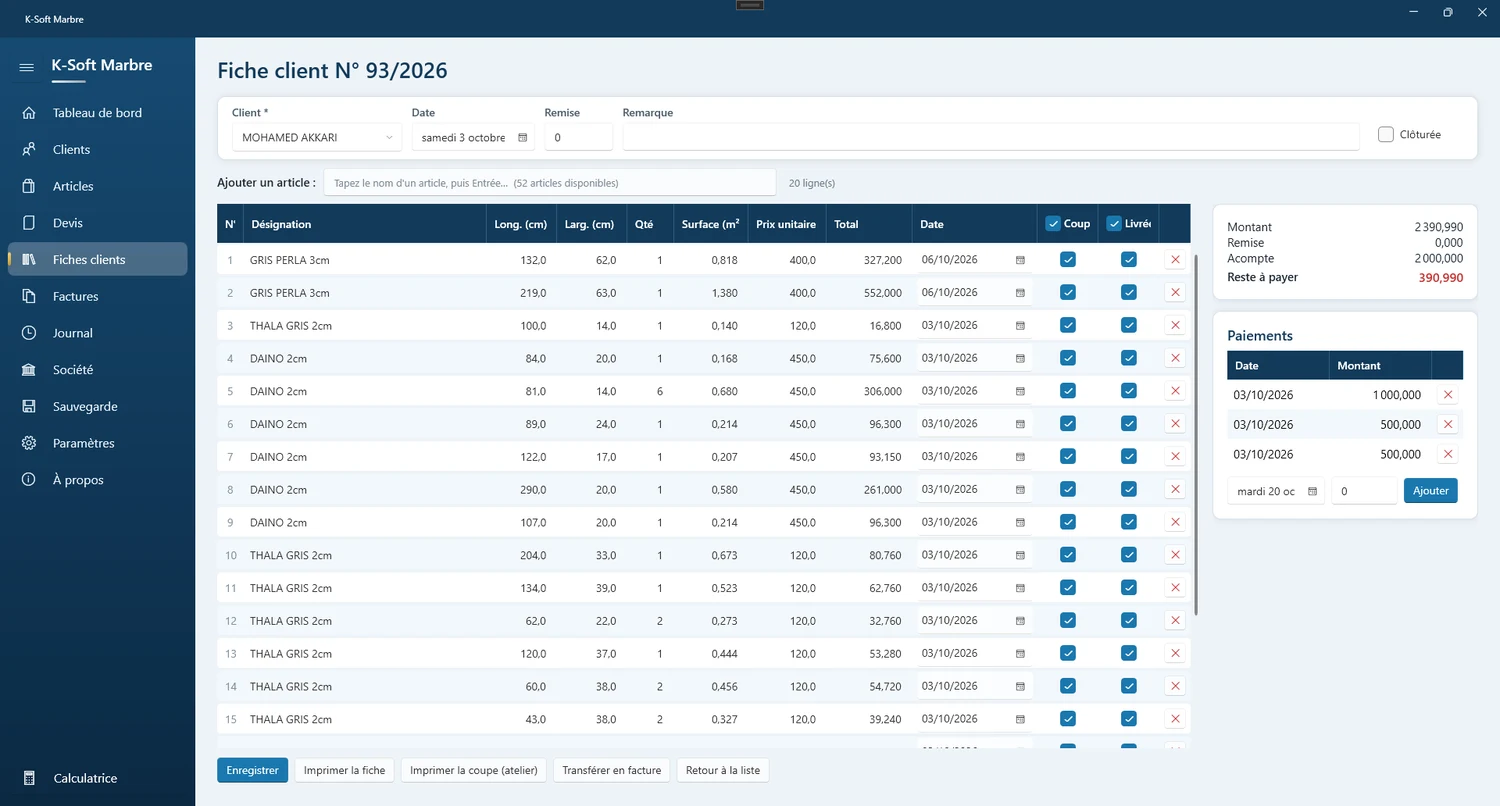This screenshot has height=806, width=1500.
Task: Delete row 1 GRIS PERLA 3cm with the X icon
Action: 1175,260
